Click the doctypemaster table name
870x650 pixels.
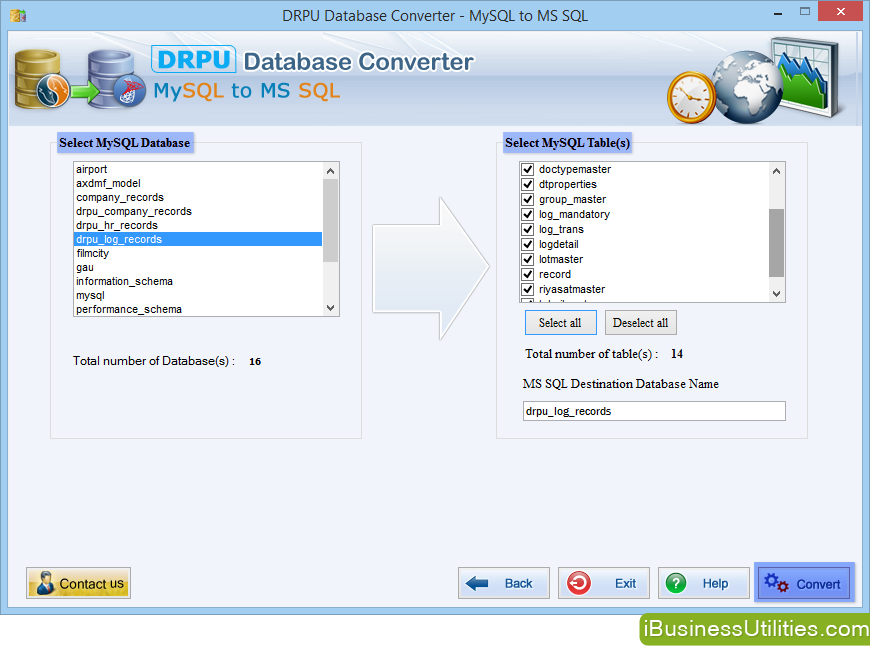click(x=575, y=169)
